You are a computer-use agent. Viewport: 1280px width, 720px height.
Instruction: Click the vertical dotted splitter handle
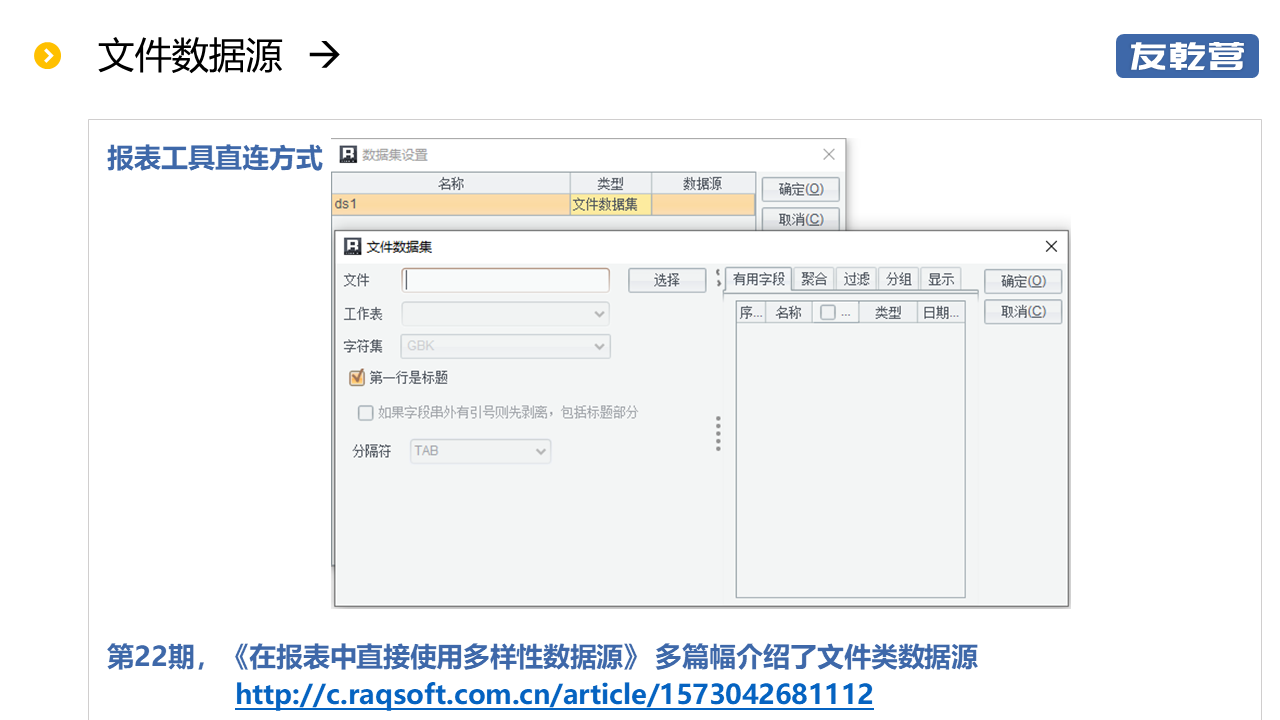click(x=718, y=434)
